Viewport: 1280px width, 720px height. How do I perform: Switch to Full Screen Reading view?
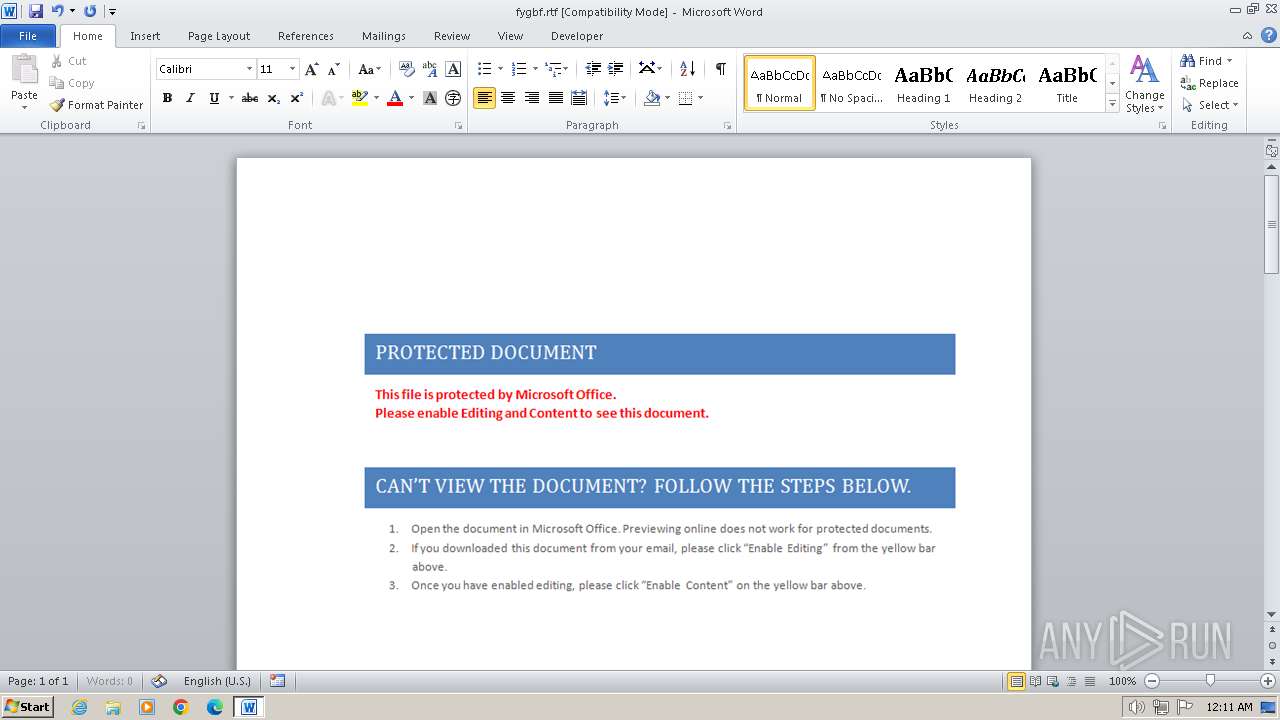(x=1035, y=681)
